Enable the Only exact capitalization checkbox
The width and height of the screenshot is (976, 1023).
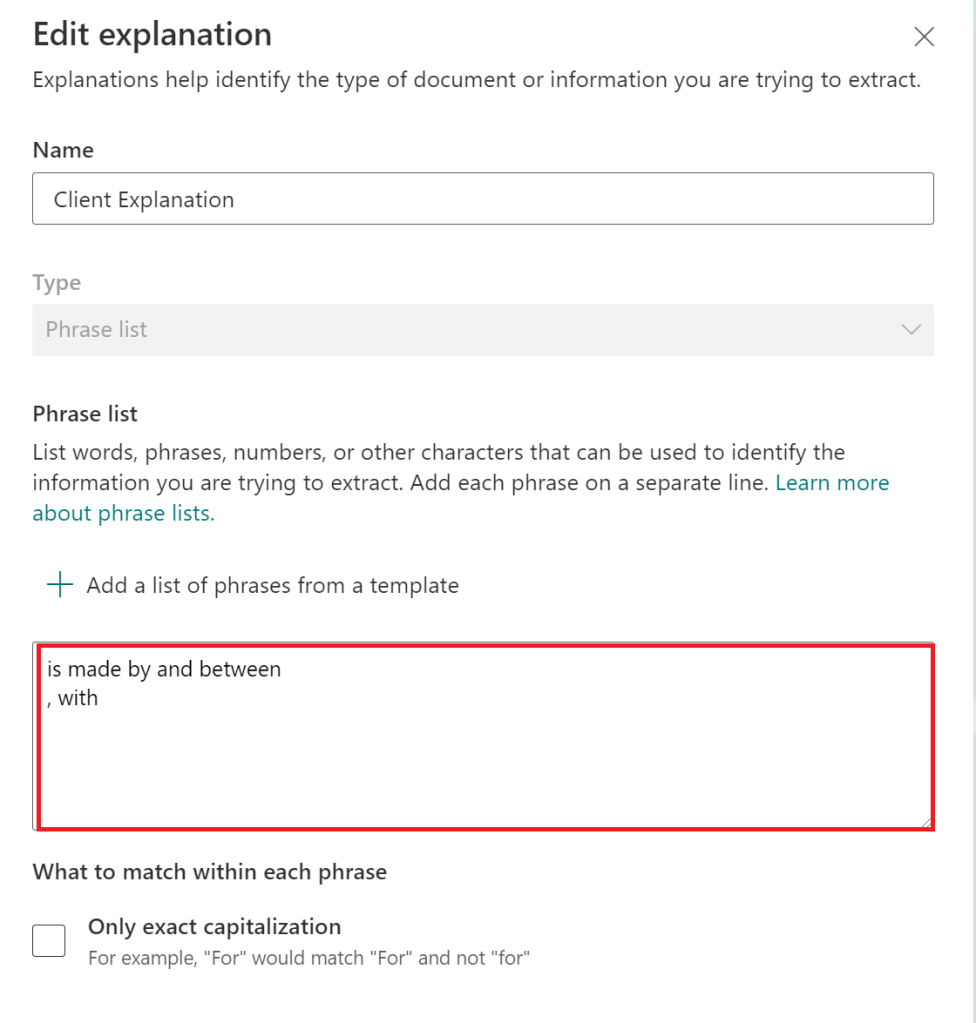pyautogui.click(x=49, y=940)
